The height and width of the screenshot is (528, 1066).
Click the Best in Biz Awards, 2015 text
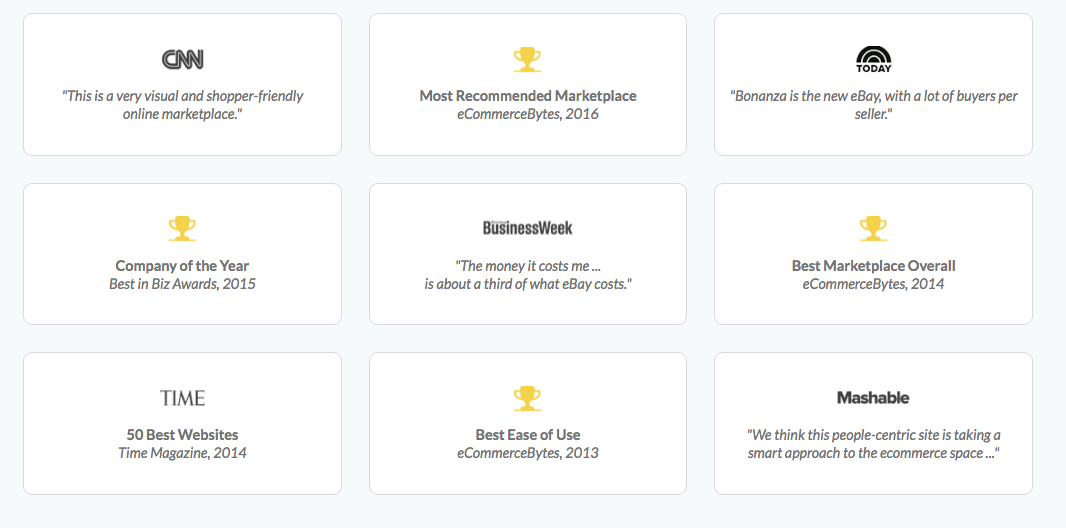pyautogui.click(x=182, y=284)
